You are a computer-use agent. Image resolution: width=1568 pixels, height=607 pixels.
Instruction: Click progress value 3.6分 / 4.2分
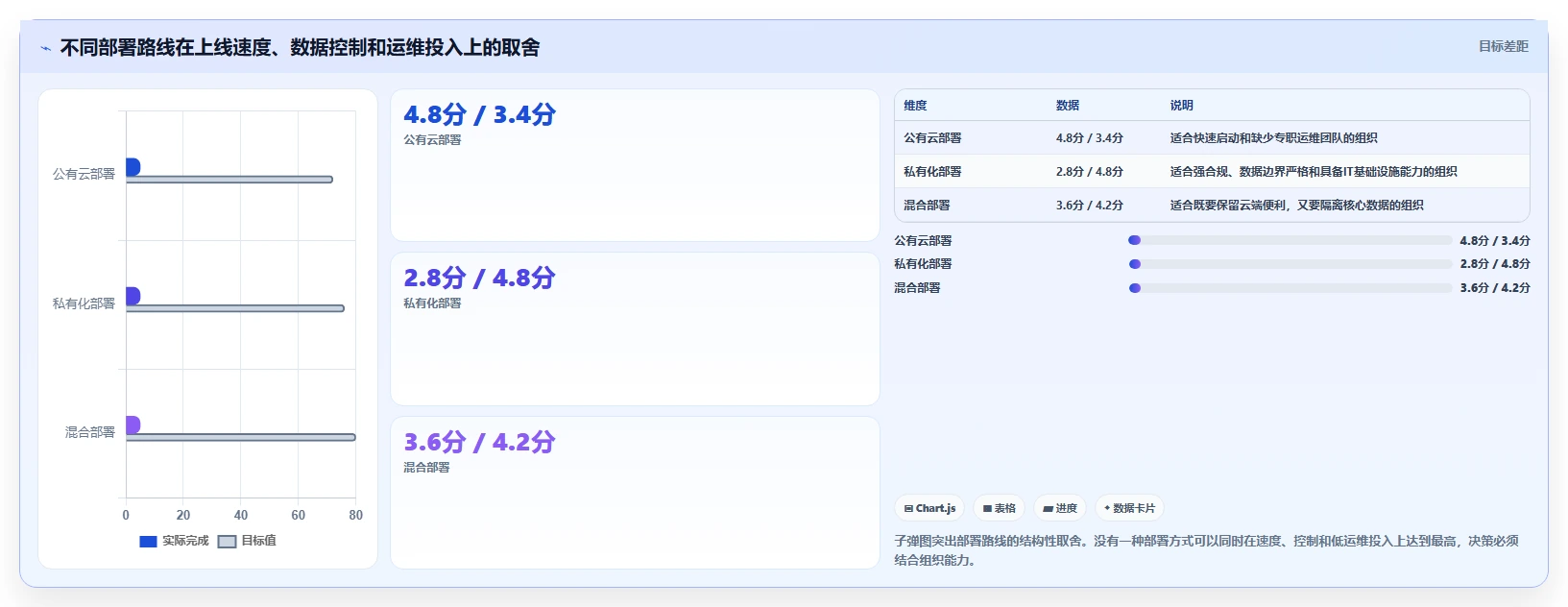(x=1495, y=288)
